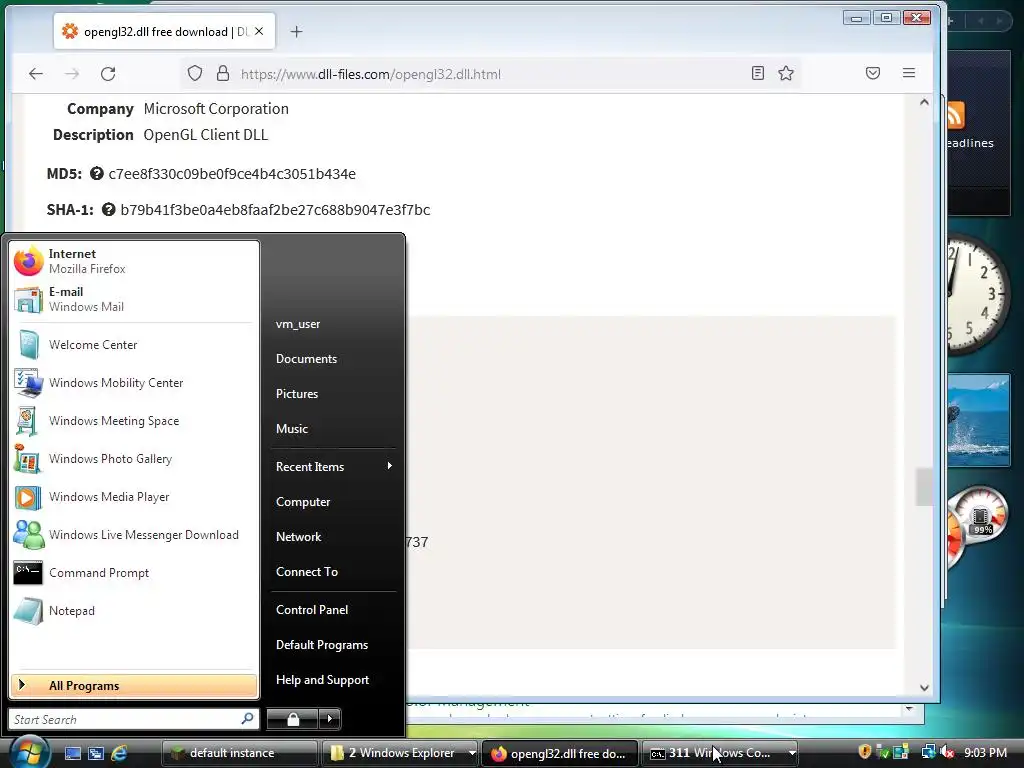
Task: Click SHA-1 help question icon
Action: (108, 210)
